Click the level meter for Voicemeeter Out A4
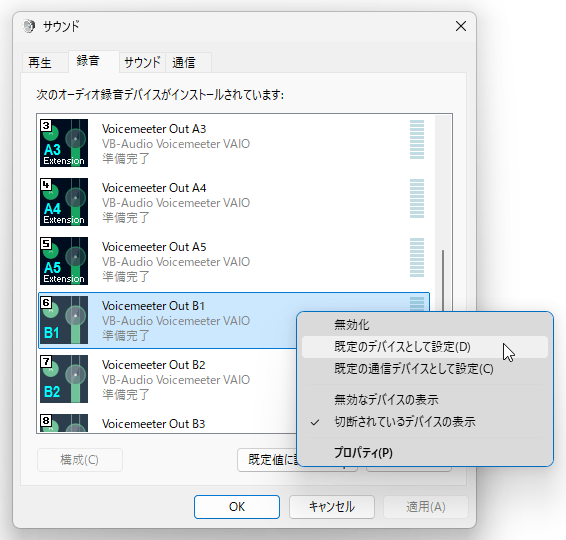 tap(417, 199)
